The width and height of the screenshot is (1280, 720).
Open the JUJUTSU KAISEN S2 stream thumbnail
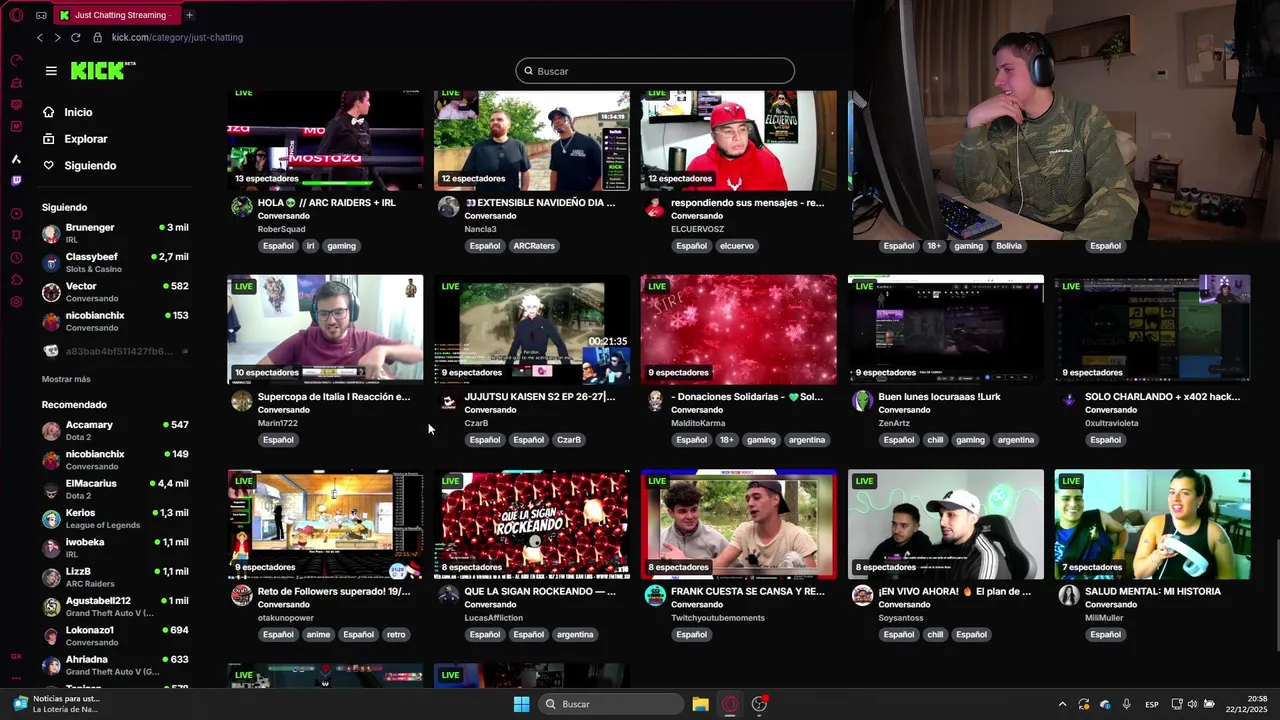click(532, 329)
